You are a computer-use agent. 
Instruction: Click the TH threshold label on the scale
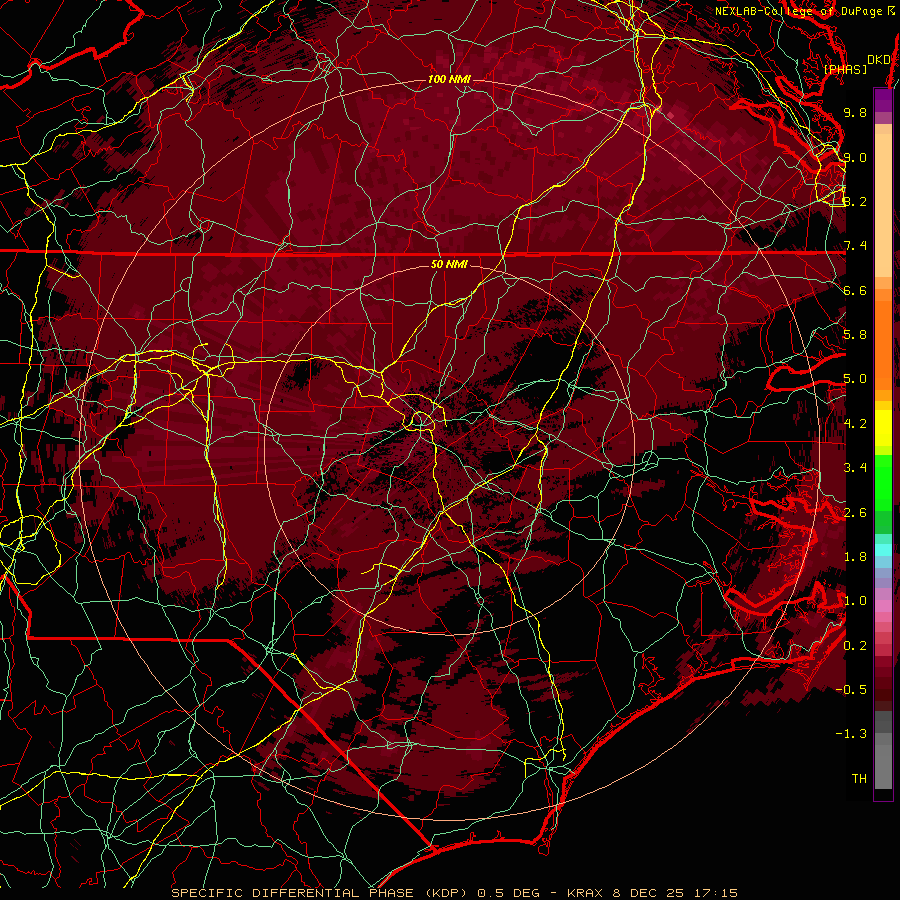pyautogui.click(x=859, y=779)
